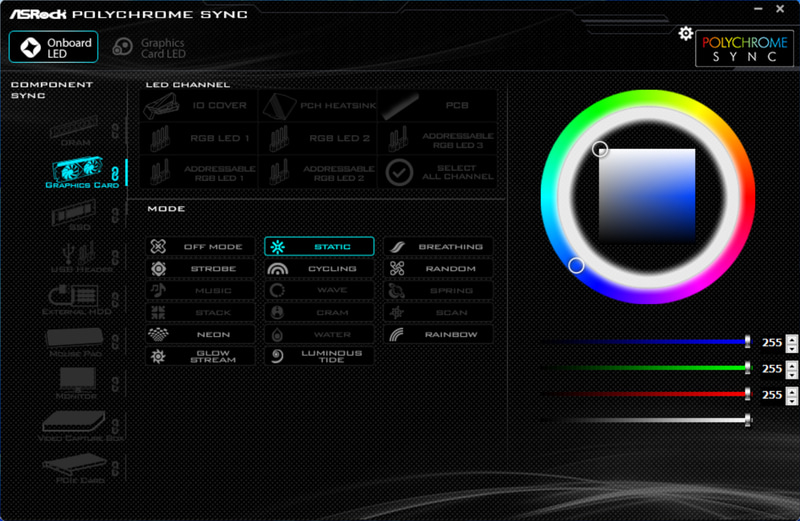Select Water lighting mode
The width and height of the screenshot is (800, 521).
tap(319, 334)
